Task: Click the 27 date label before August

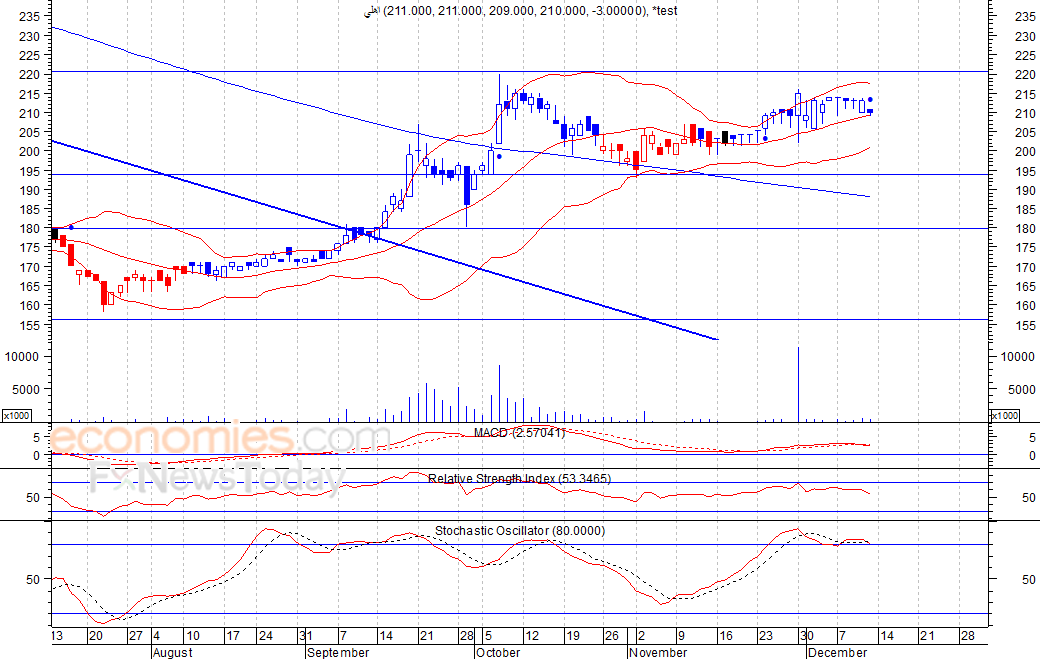Action: 135,636
